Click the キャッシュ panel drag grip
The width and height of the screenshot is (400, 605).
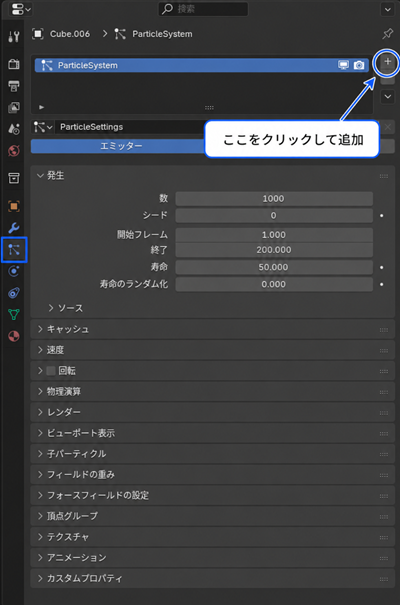pos(383,330)
